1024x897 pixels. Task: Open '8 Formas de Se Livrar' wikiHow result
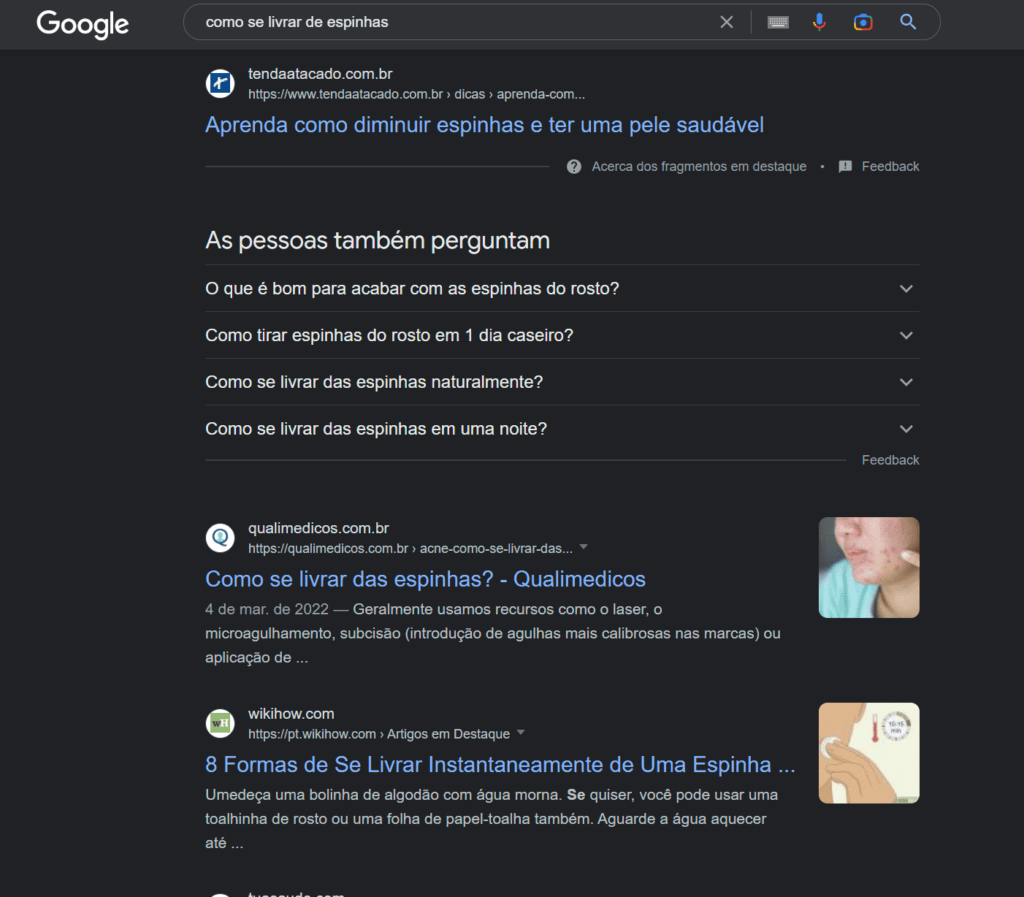pos(500,764)
